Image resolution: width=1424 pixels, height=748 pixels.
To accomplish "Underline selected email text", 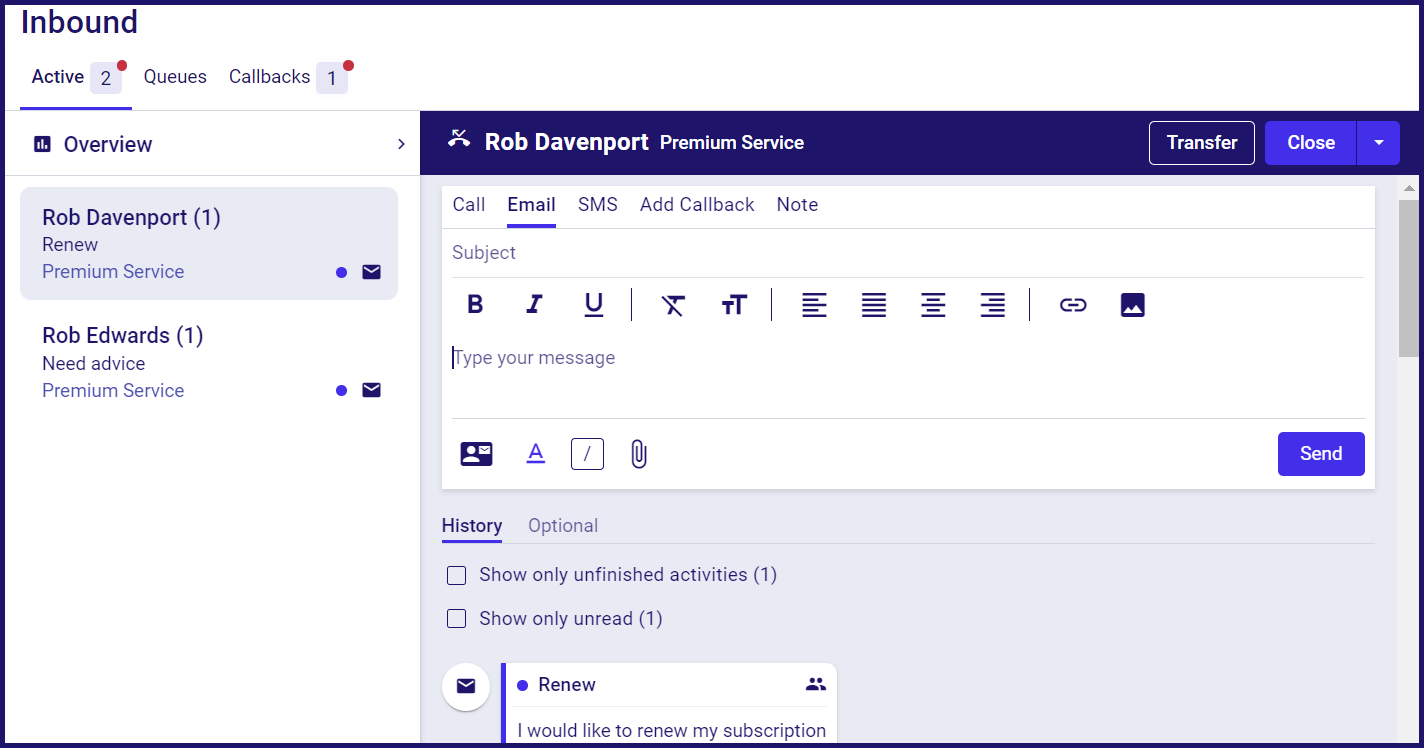I will [x=594, y=305].
